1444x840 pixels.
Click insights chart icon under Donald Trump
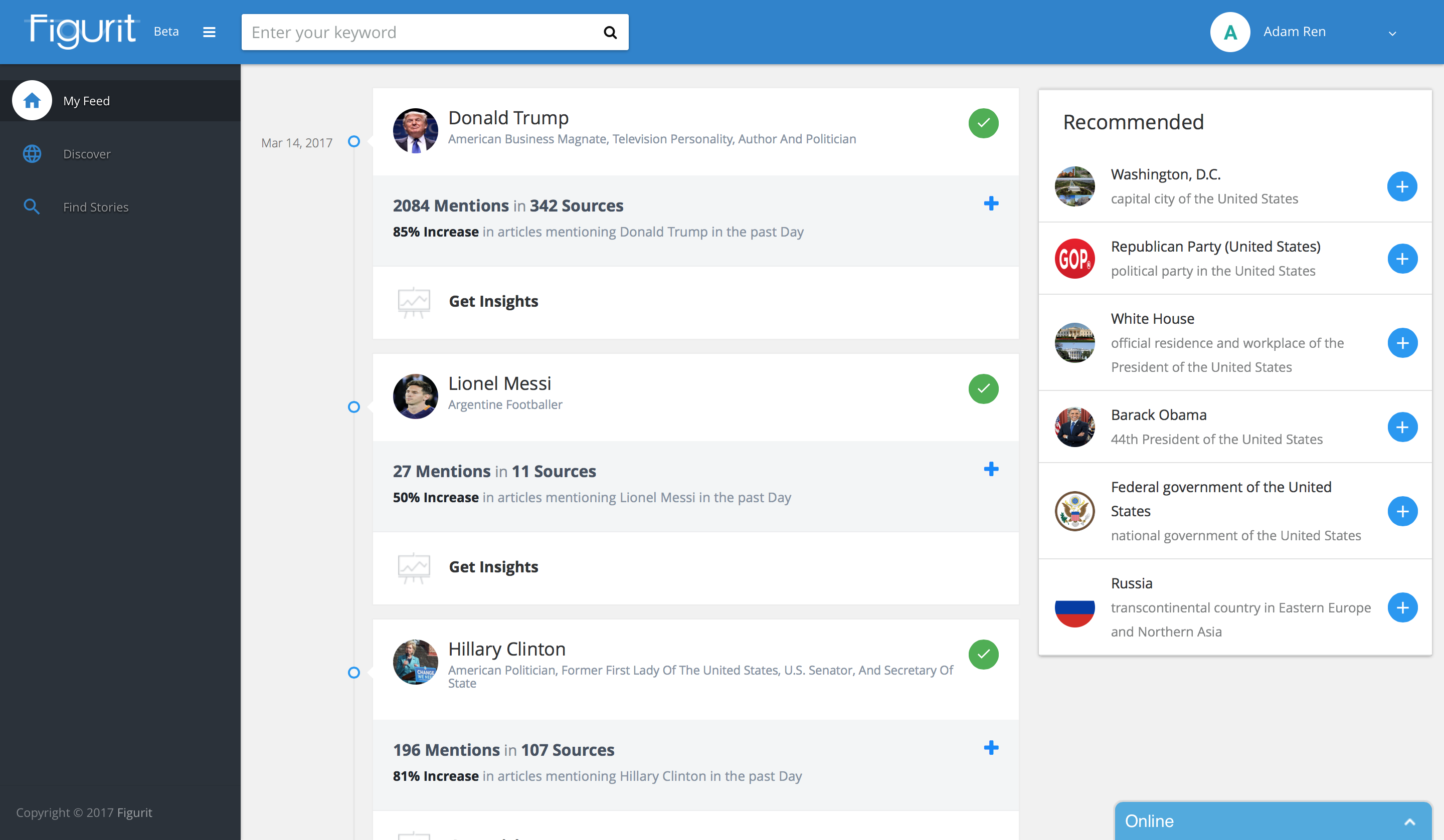[x=414, y=303]
